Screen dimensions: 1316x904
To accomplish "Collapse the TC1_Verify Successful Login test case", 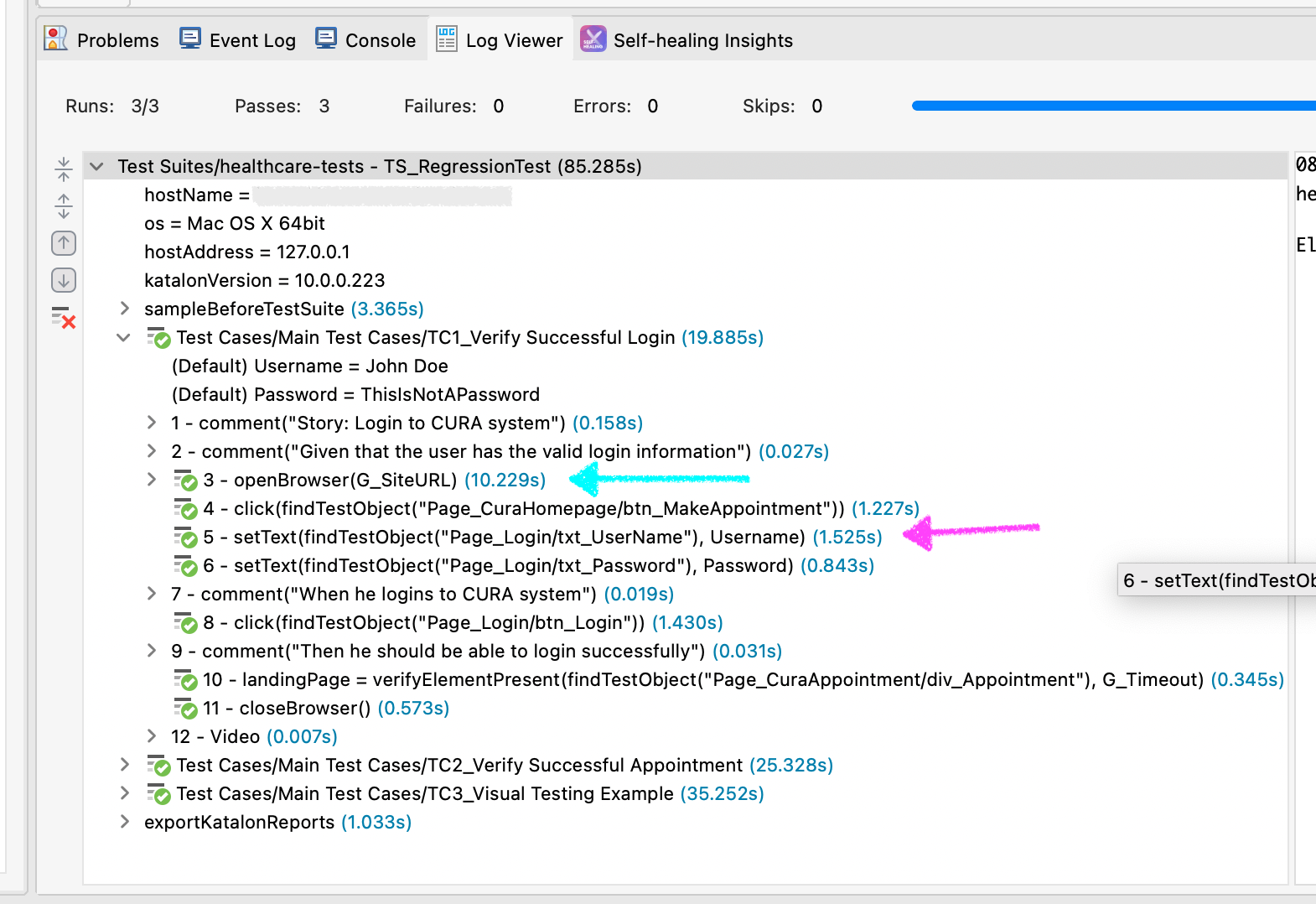I will tap(124, 338).
